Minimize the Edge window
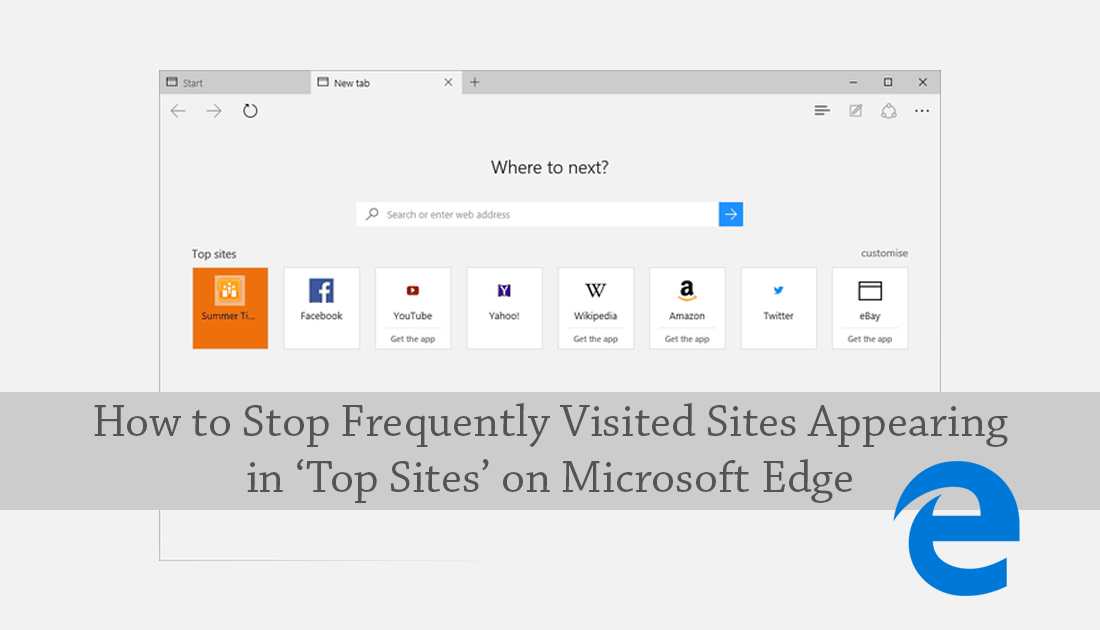Viewport: 1100px width, 630px height. point(853,82)
